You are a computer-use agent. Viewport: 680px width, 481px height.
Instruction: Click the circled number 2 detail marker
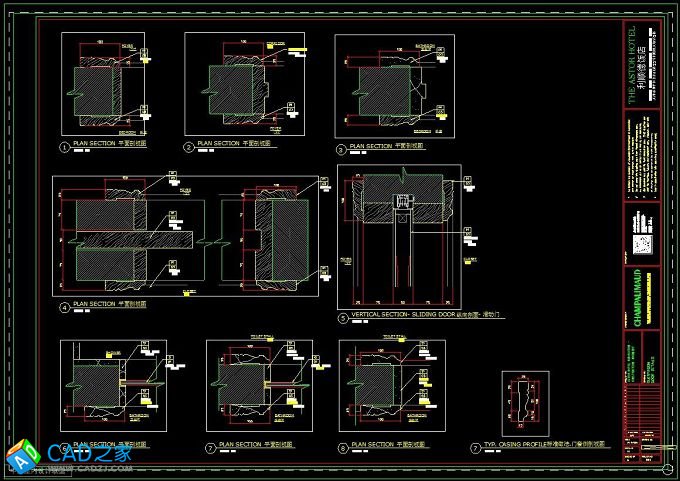[188, 146]
